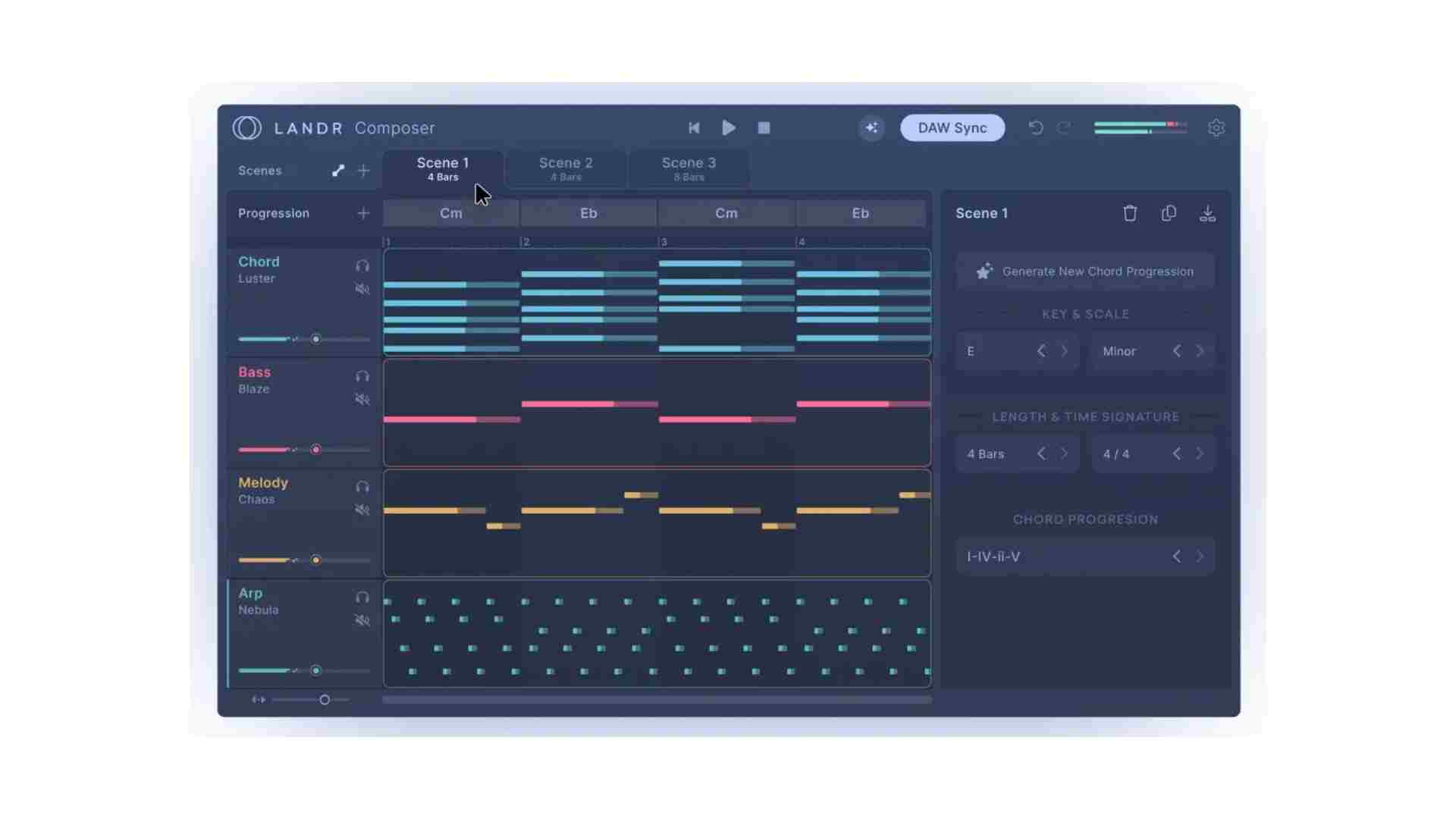Image resolution: width=1456 pixels, height=819 pixels.
Task: Mute the Bass track
Action: coord(362,400)
